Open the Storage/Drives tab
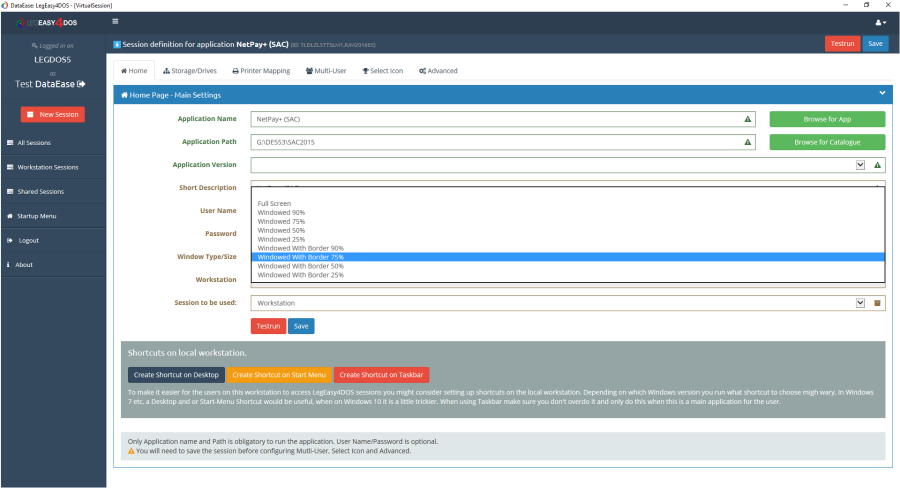 [190, 71]
